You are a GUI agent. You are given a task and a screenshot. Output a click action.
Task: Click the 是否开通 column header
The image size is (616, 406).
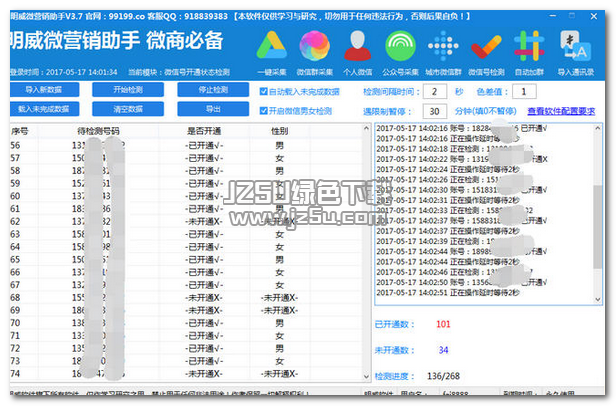204,131
